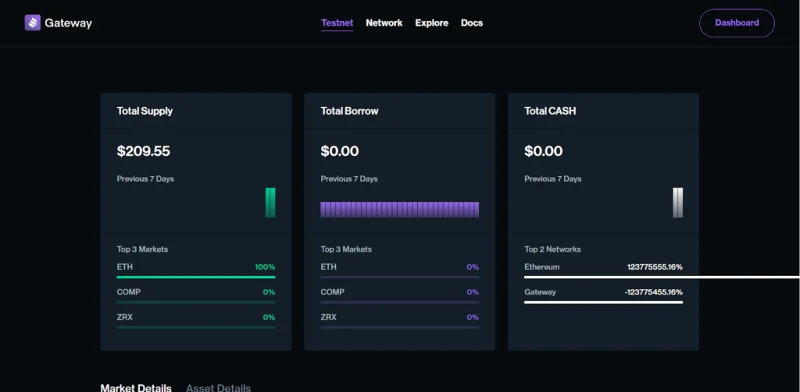
Task: Click the Total Supply heading
Action: pyautogui.click(x=145, y=111)
